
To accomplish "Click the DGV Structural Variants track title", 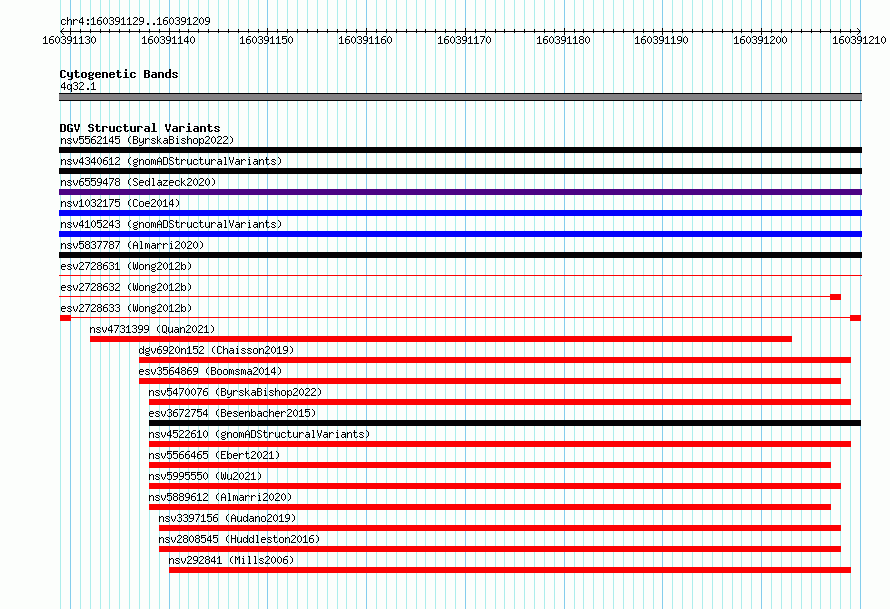I will click(x=140, y=128).
